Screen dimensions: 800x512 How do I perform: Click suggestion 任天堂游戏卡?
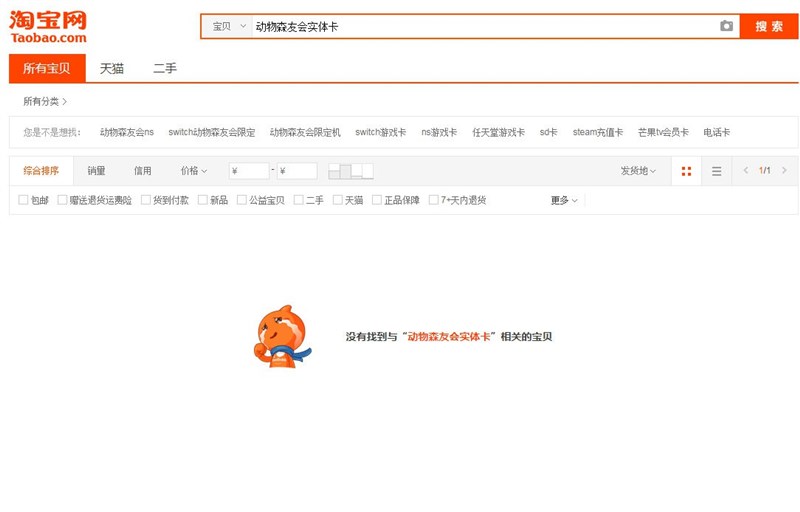[x=498, y=133]
